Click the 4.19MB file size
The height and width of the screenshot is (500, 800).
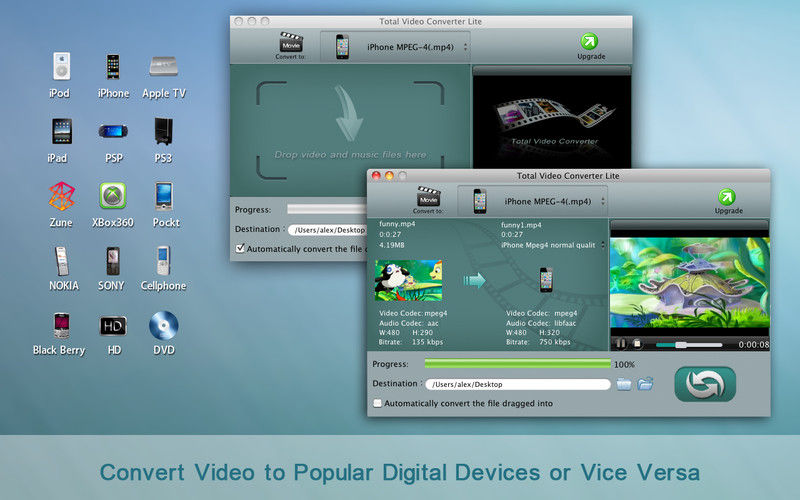(391, 245)
